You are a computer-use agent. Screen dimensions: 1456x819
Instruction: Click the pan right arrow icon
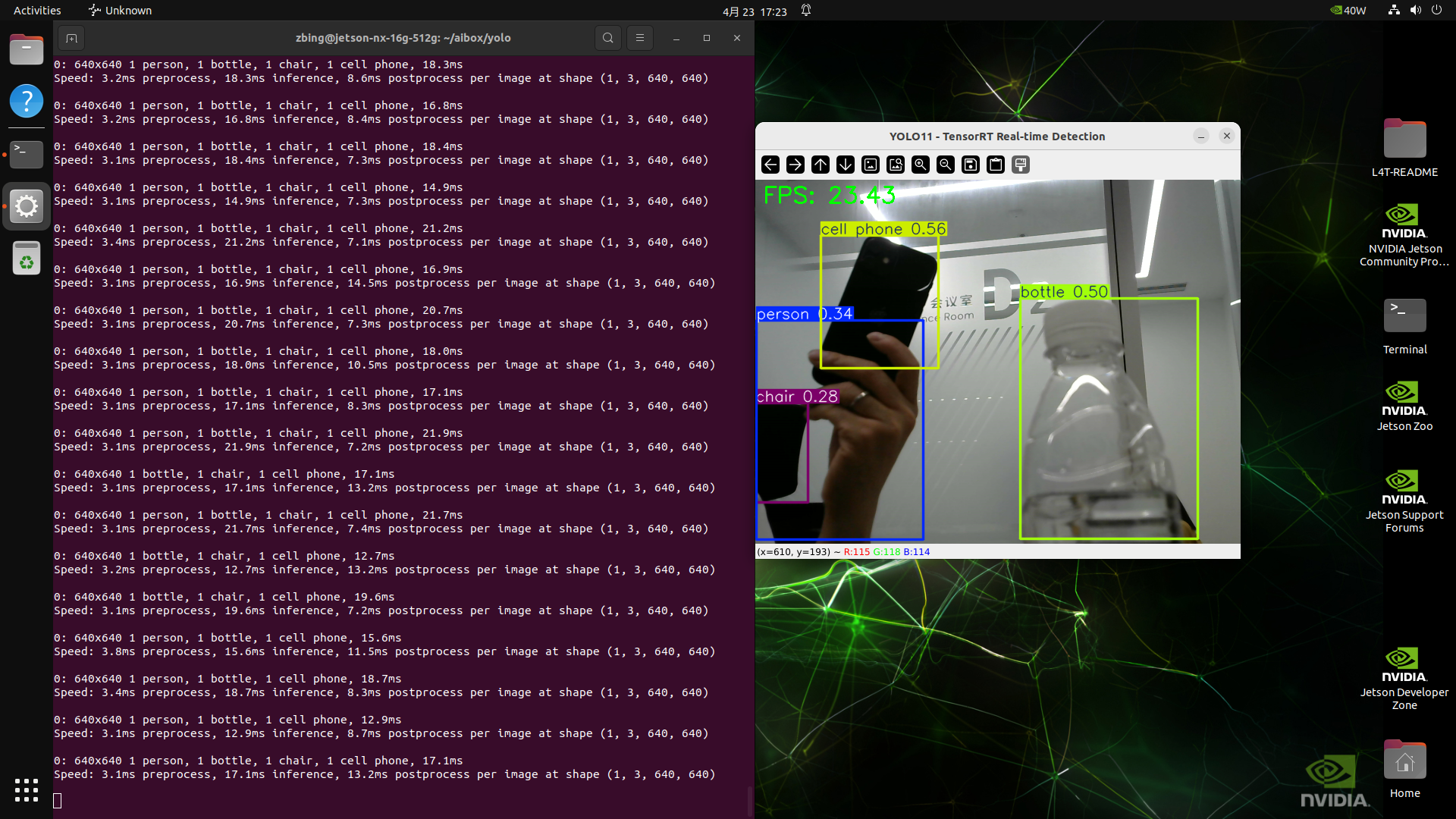click(x=795, y=165)
